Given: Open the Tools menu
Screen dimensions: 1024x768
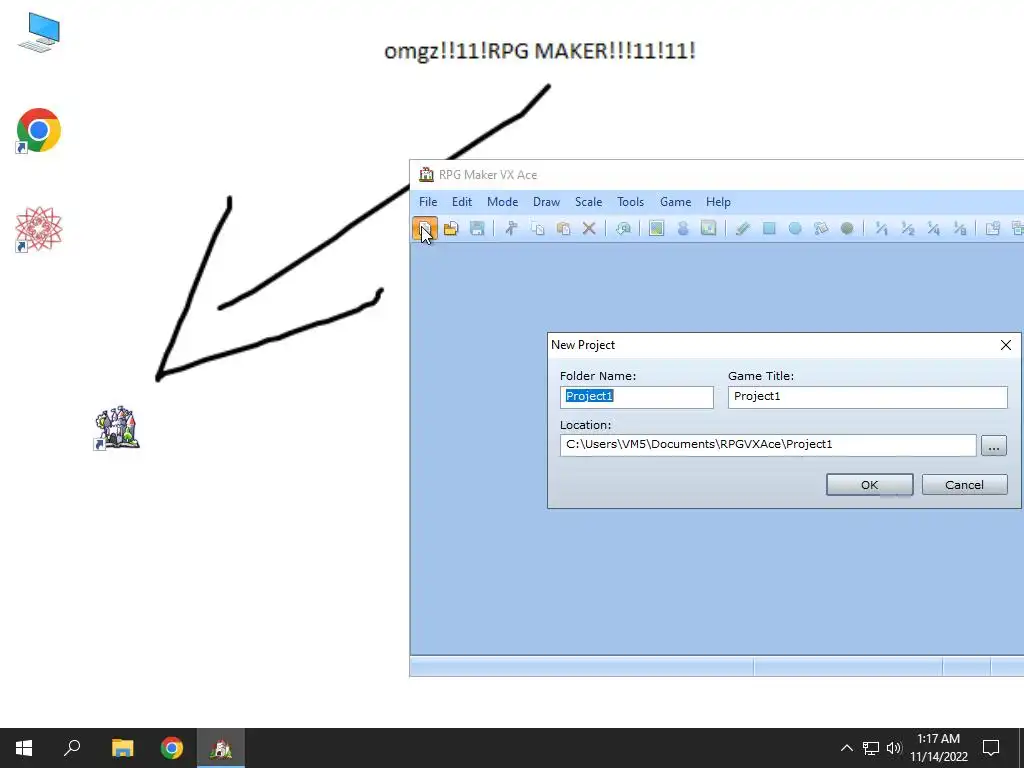Looking at the screenshot, I should (630, 202).
